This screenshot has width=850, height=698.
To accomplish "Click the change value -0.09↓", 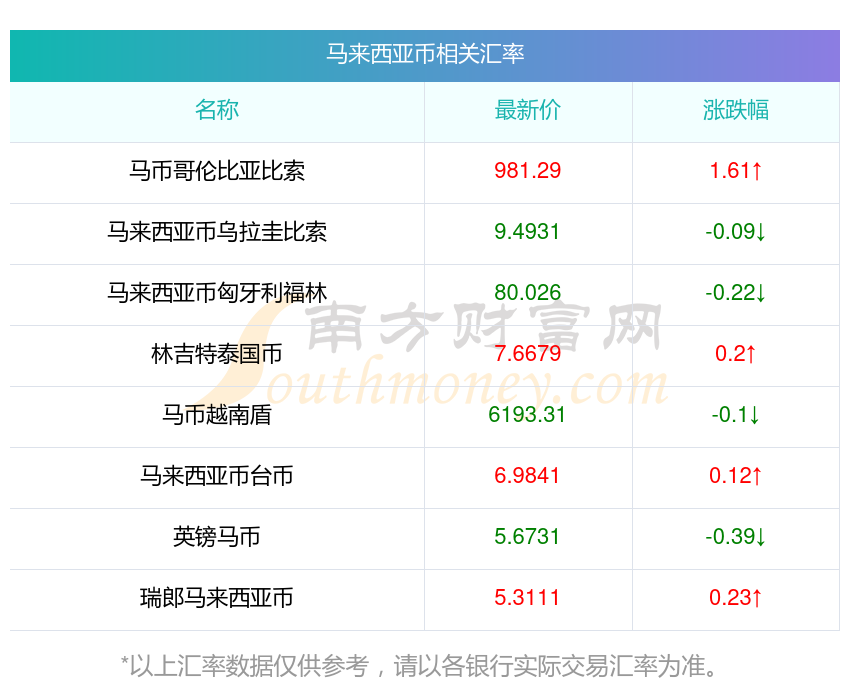I will (736, 232).
